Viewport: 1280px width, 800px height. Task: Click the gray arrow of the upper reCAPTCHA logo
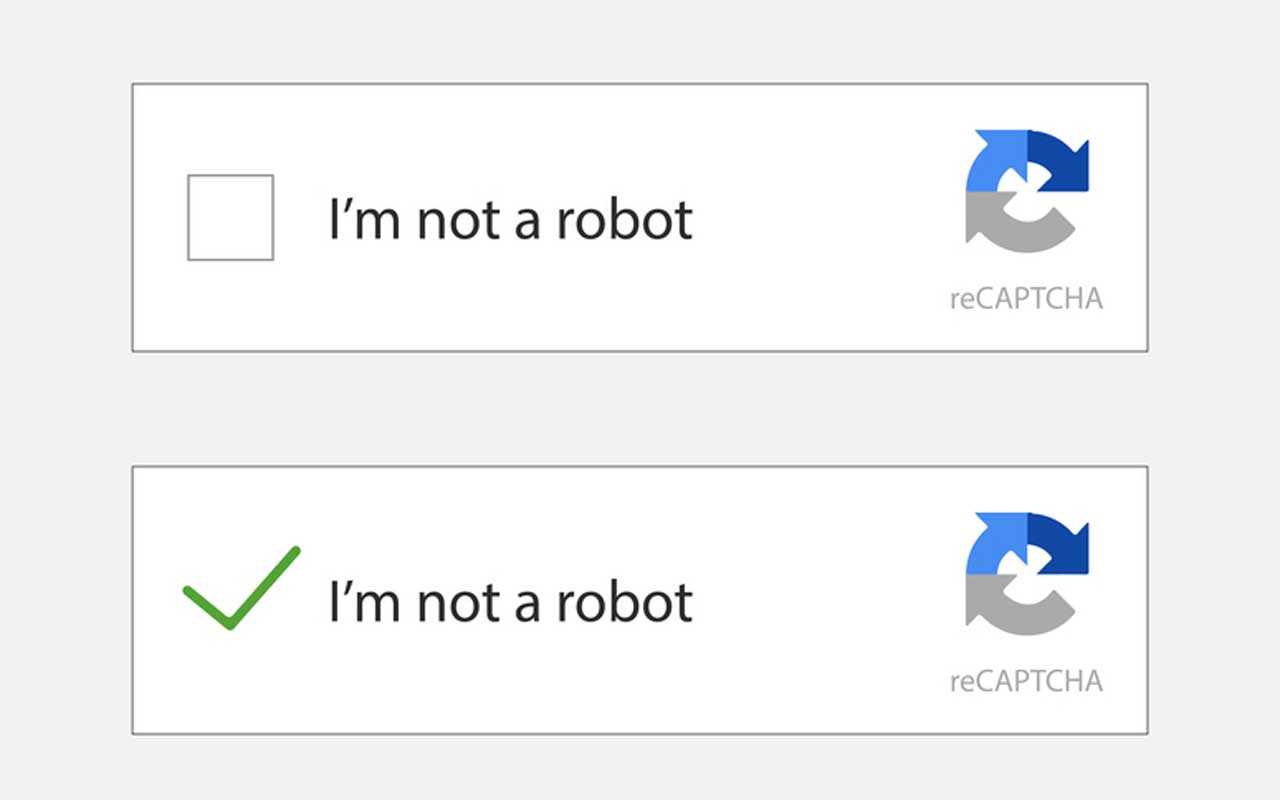tap(1015, 221)
